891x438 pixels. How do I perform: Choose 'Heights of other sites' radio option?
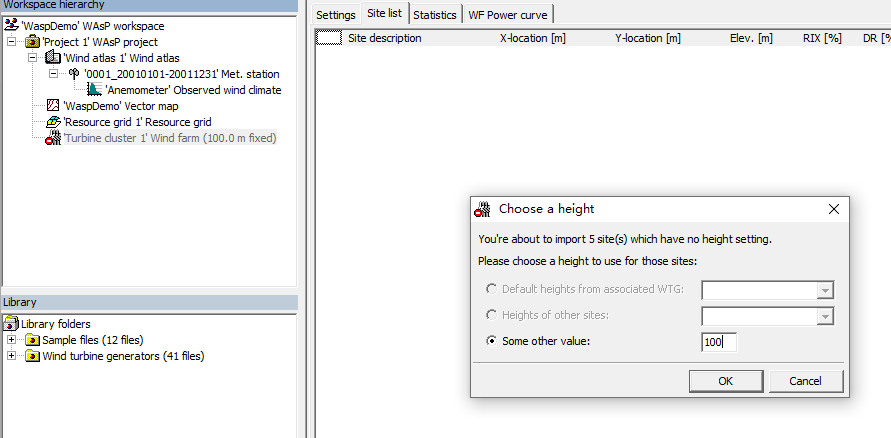491,316
